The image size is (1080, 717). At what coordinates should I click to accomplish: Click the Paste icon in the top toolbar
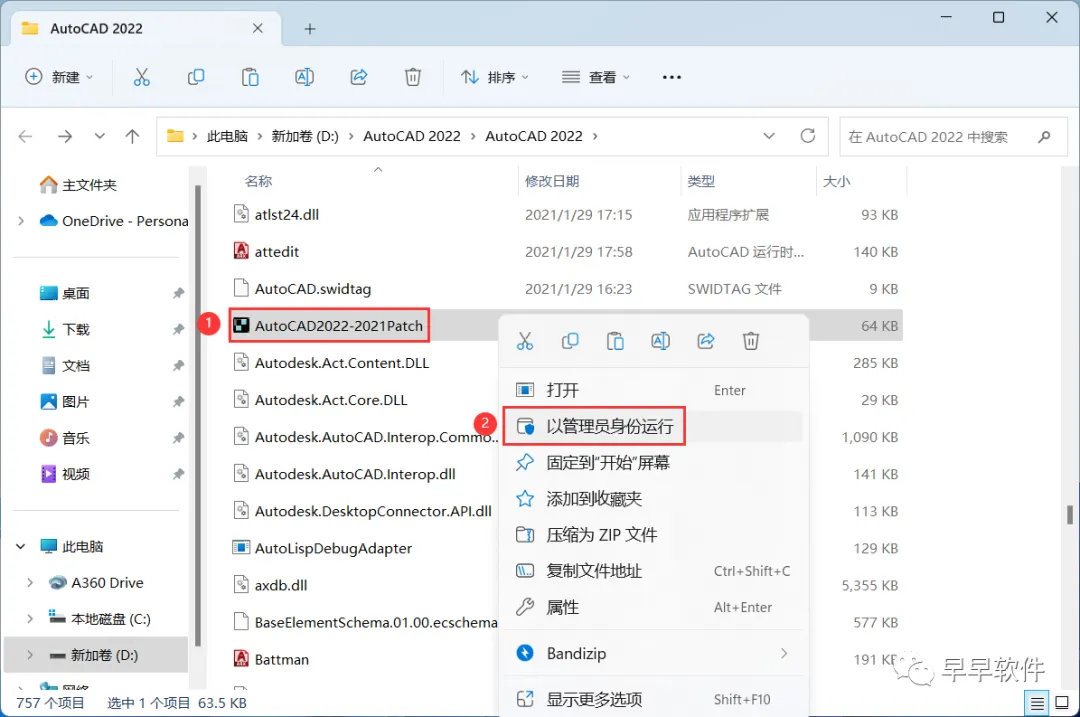250,77
